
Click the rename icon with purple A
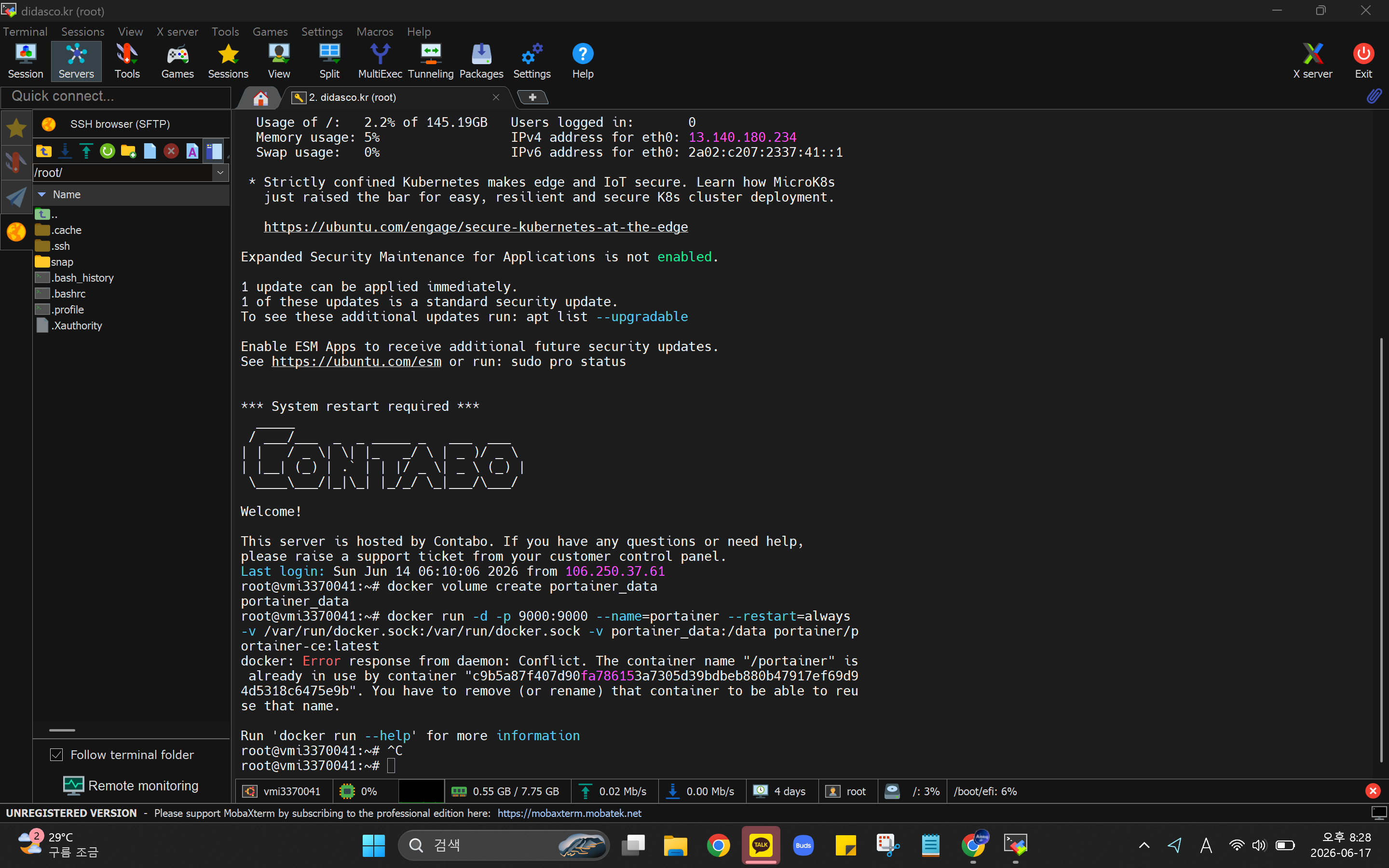[192, 151]
